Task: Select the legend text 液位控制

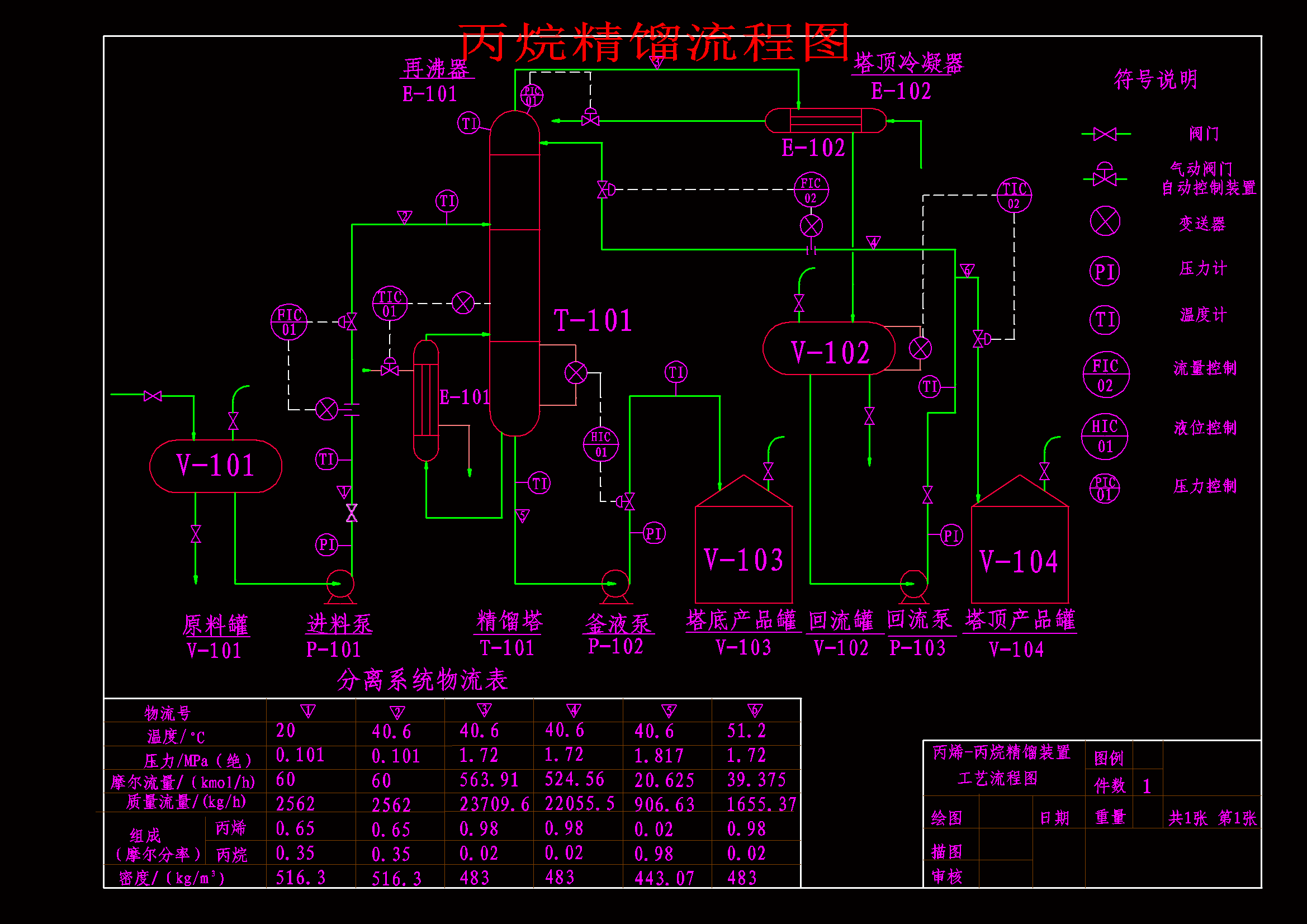Action: 1205,428
